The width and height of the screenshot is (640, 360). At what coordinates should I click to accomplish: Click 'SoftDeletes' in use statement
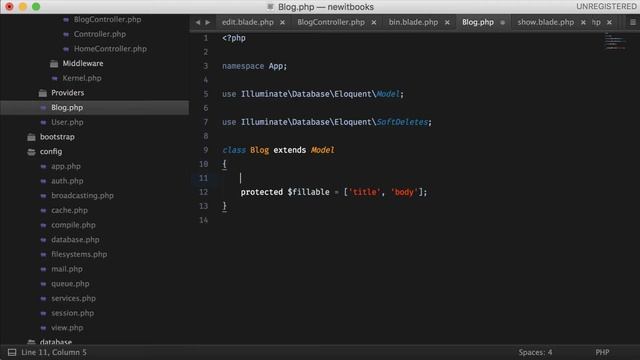click(402, 122)
